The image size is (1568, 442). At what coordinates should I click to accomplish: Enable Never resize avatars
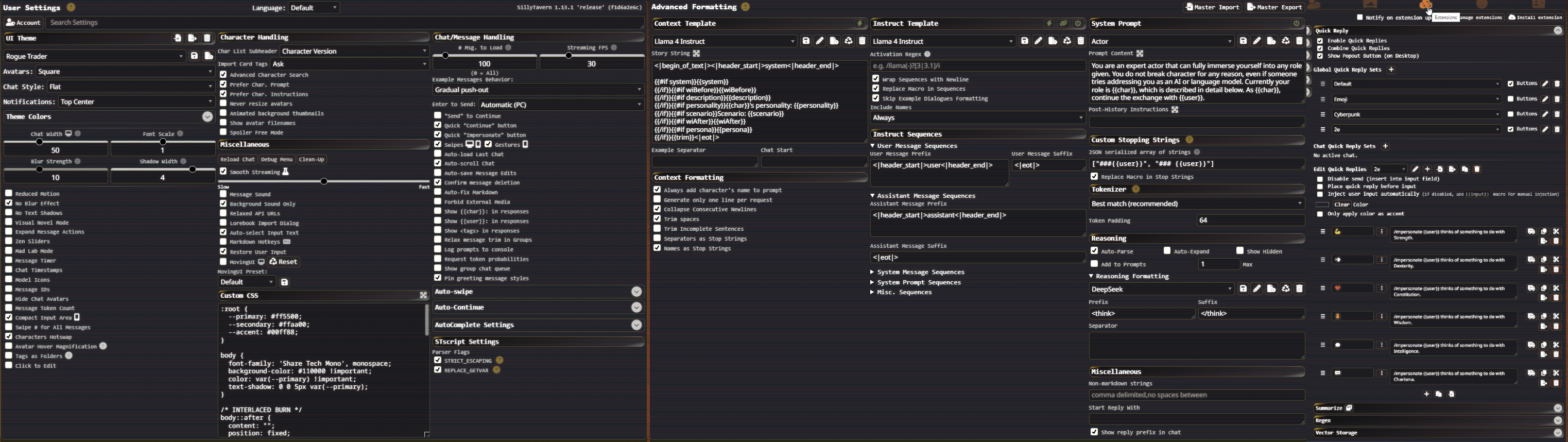[223, 104]
